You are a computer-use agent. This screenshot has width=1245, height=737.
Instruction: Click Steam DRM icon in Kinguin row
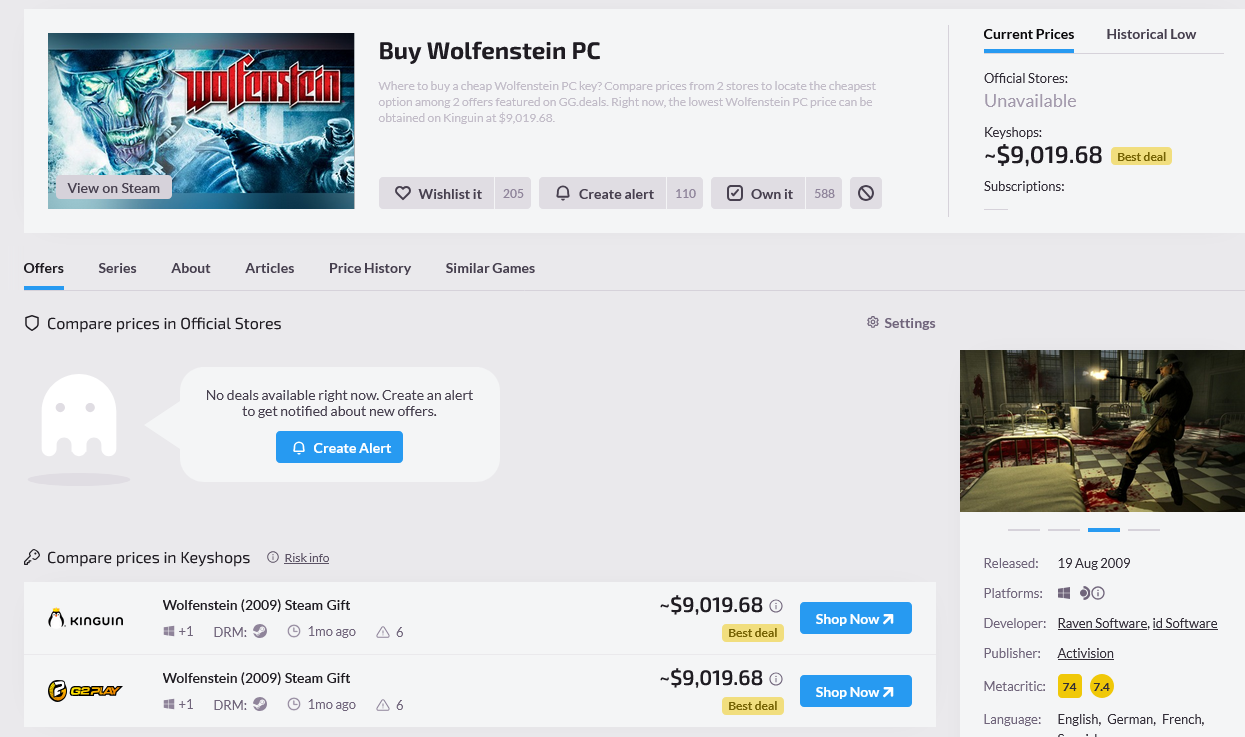(x=260, y=632)
